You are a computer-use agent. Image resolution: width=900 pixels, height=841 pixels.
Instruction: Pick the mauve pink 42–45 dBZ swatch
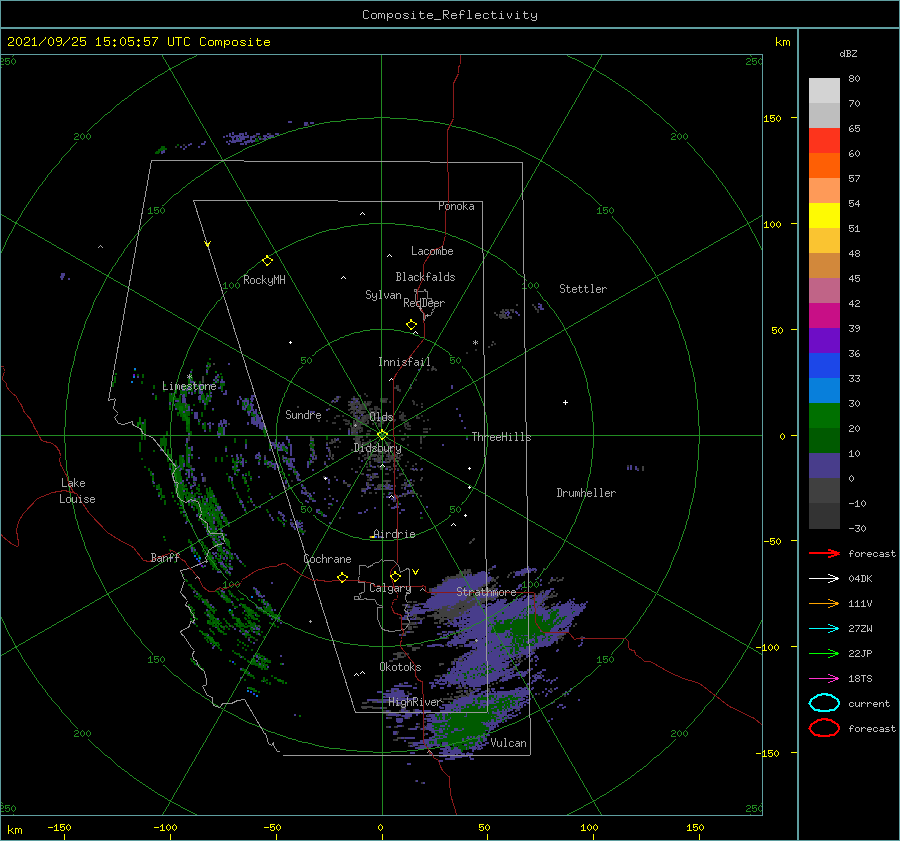pos(824,290)
